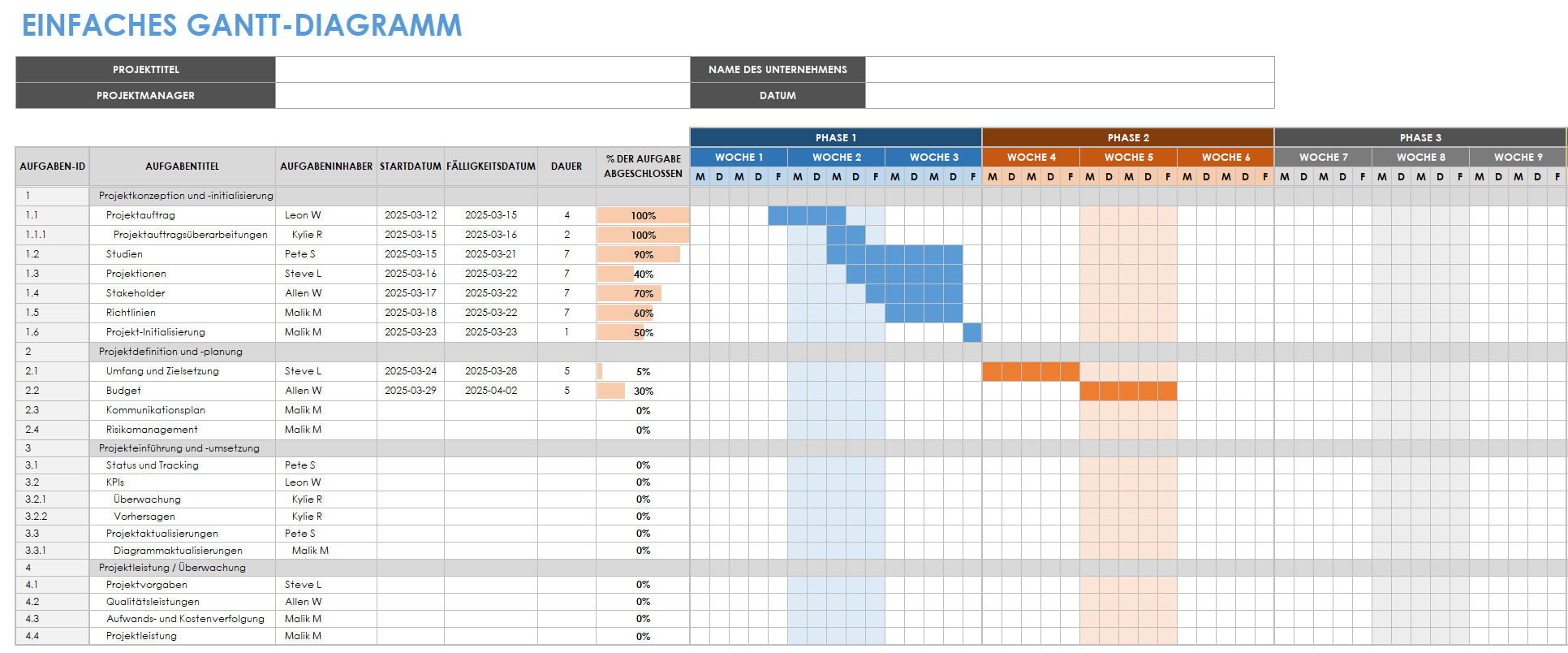Select the Kommunikationsplan task cell
The image size is (1568, 653).
pyautogui.click(x=183, y=410)
